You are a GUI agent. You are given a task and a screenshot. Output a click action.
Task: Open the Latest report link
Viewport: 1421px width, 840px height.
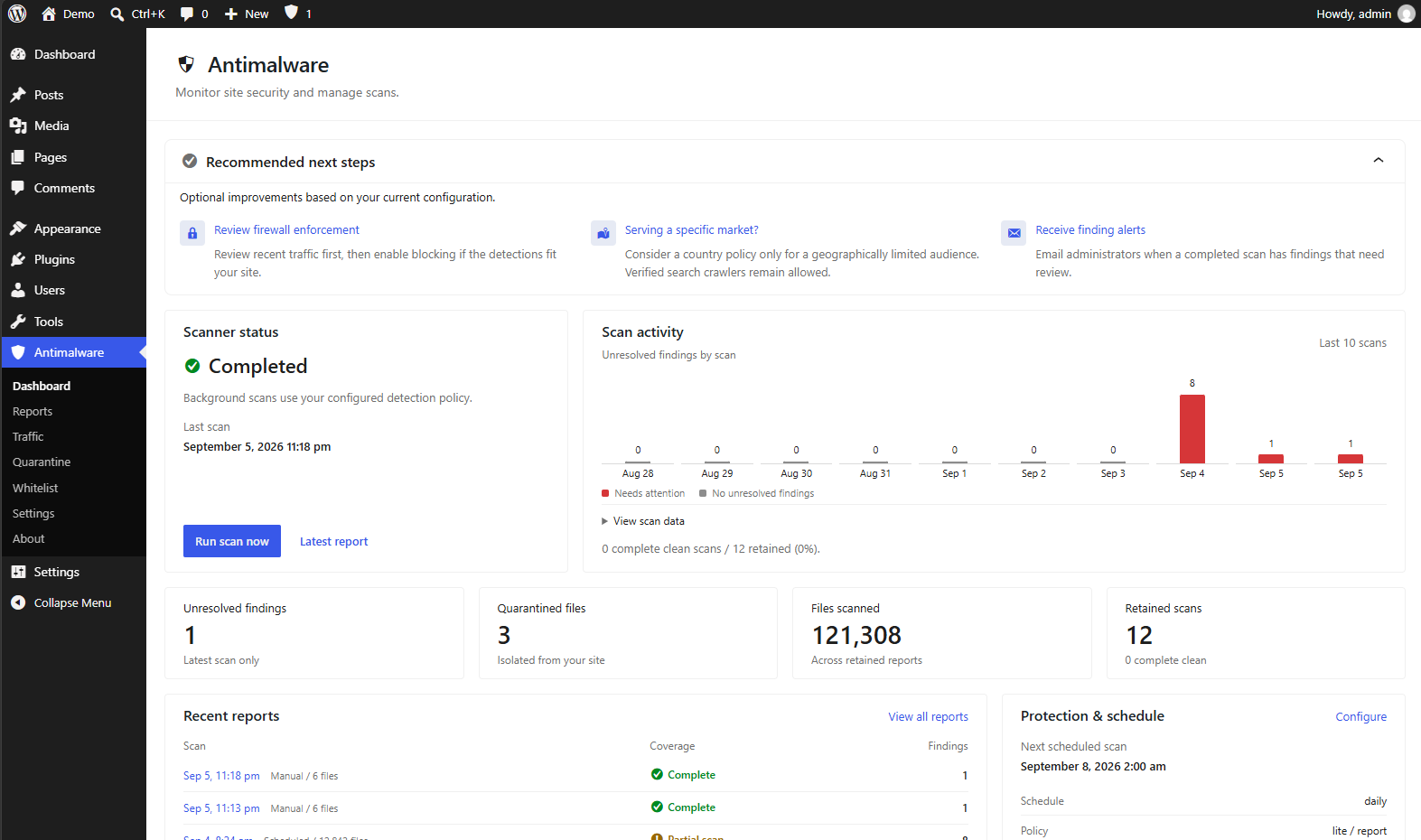tap(333, 542)
